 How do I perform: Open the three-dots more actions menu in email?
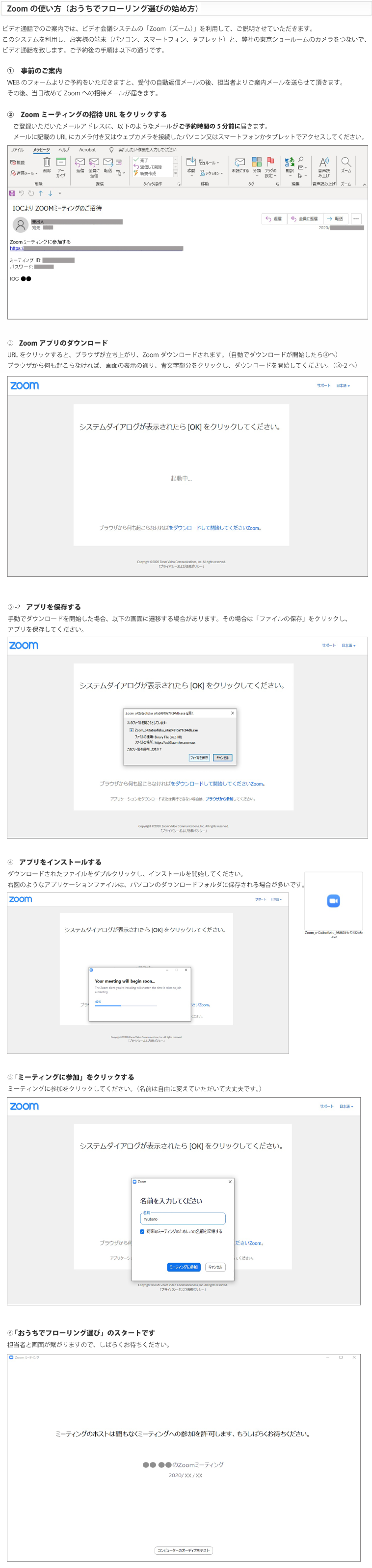pyautogui.click(x=356, y=218)
